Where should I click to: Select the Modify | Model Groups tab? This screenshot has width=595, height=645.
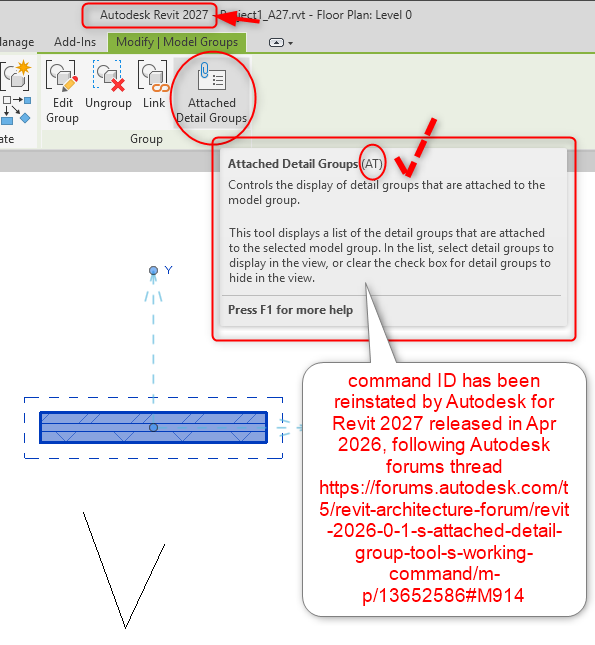(x=177, y=42)
